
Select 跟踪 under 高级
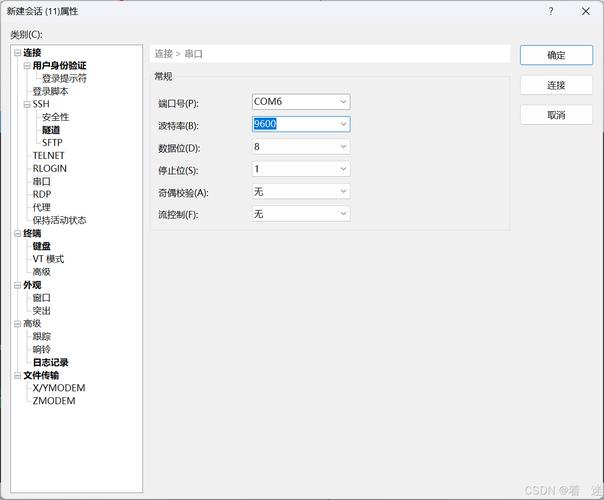[x=42, y=336]
